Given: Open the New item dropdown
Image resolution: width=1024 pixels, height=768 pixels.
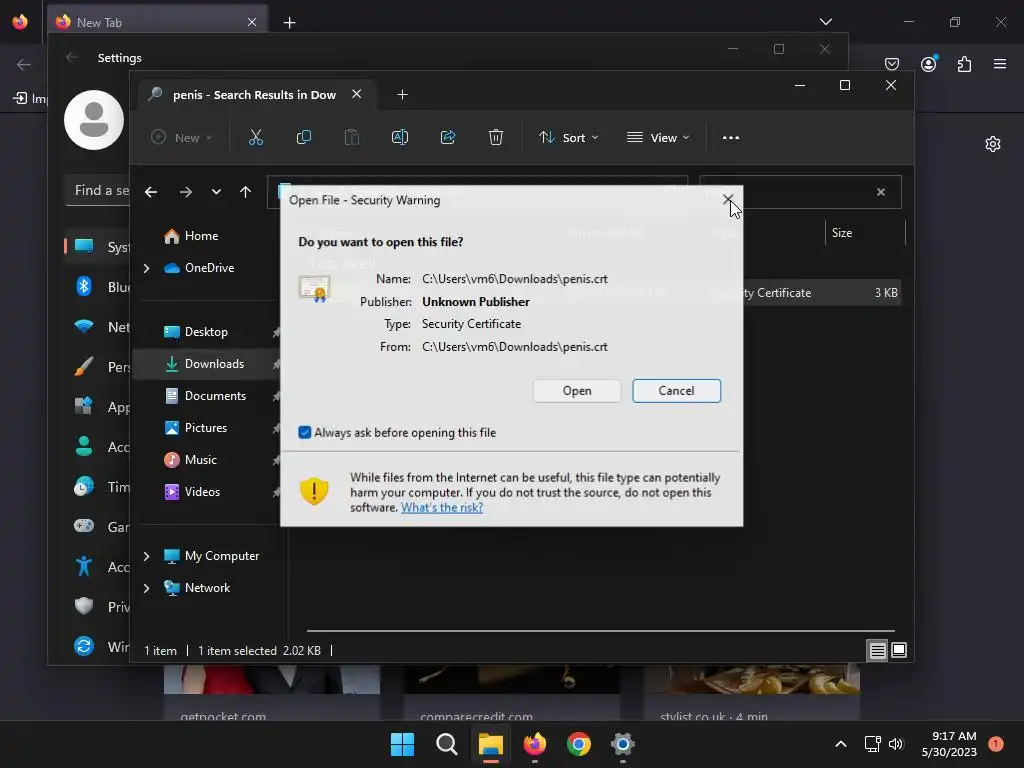Looking at the screenshot, I should [181, 138].
